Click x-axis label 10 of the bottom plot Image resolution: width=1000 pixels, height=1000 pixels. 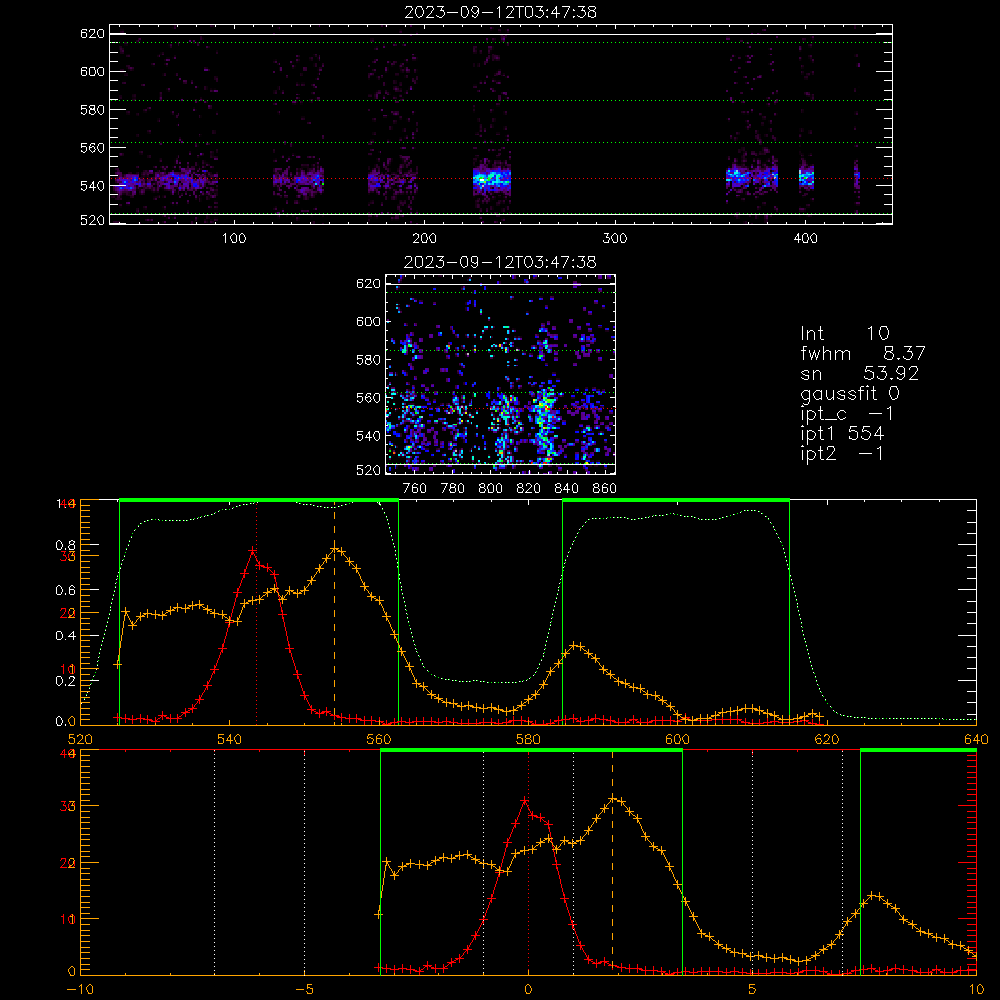coord(976,989)
